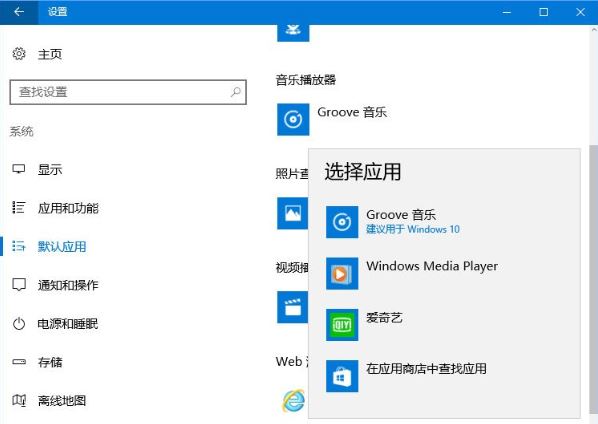Screen dimensions: 598x424
Task: Click the maps app tile at top
Action: point(293,33)
